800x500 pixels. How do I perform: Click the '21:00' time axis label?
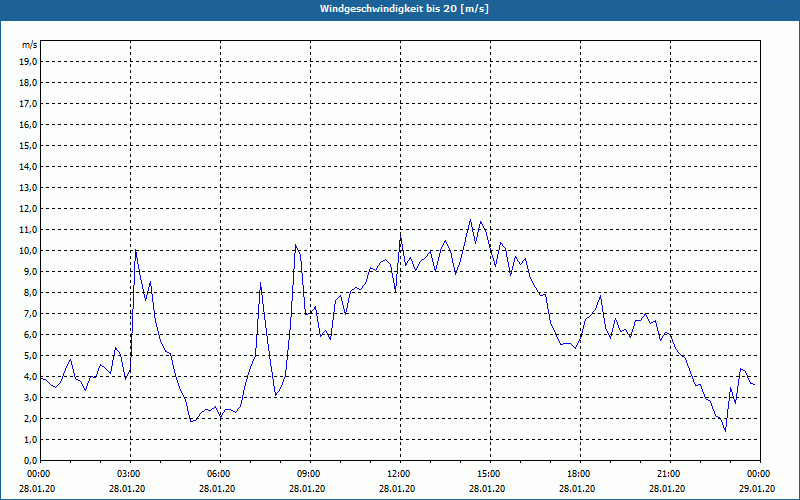670,474
